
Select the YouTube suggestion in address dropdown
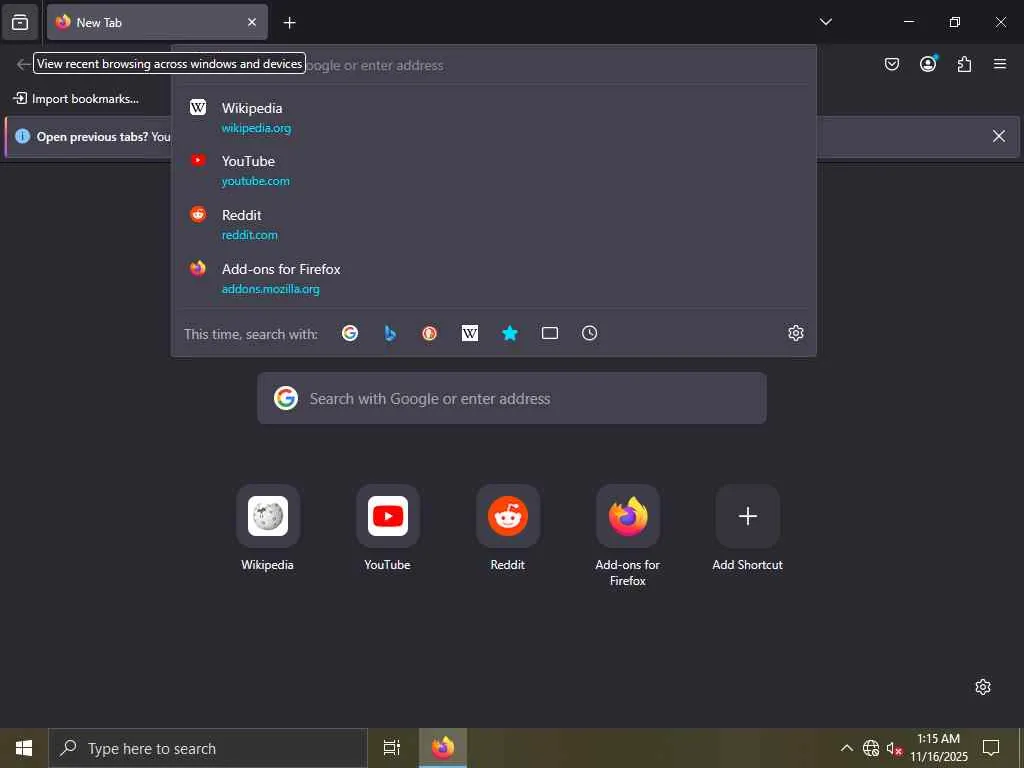(494, 171)
